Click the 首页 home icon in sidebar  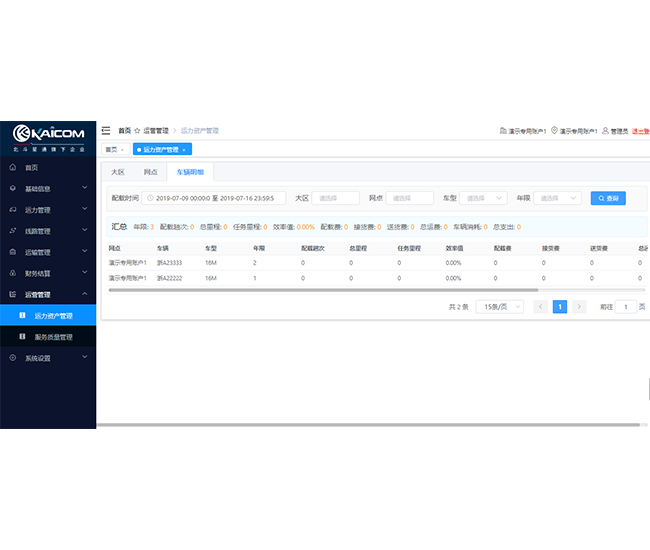click(12, 167)
